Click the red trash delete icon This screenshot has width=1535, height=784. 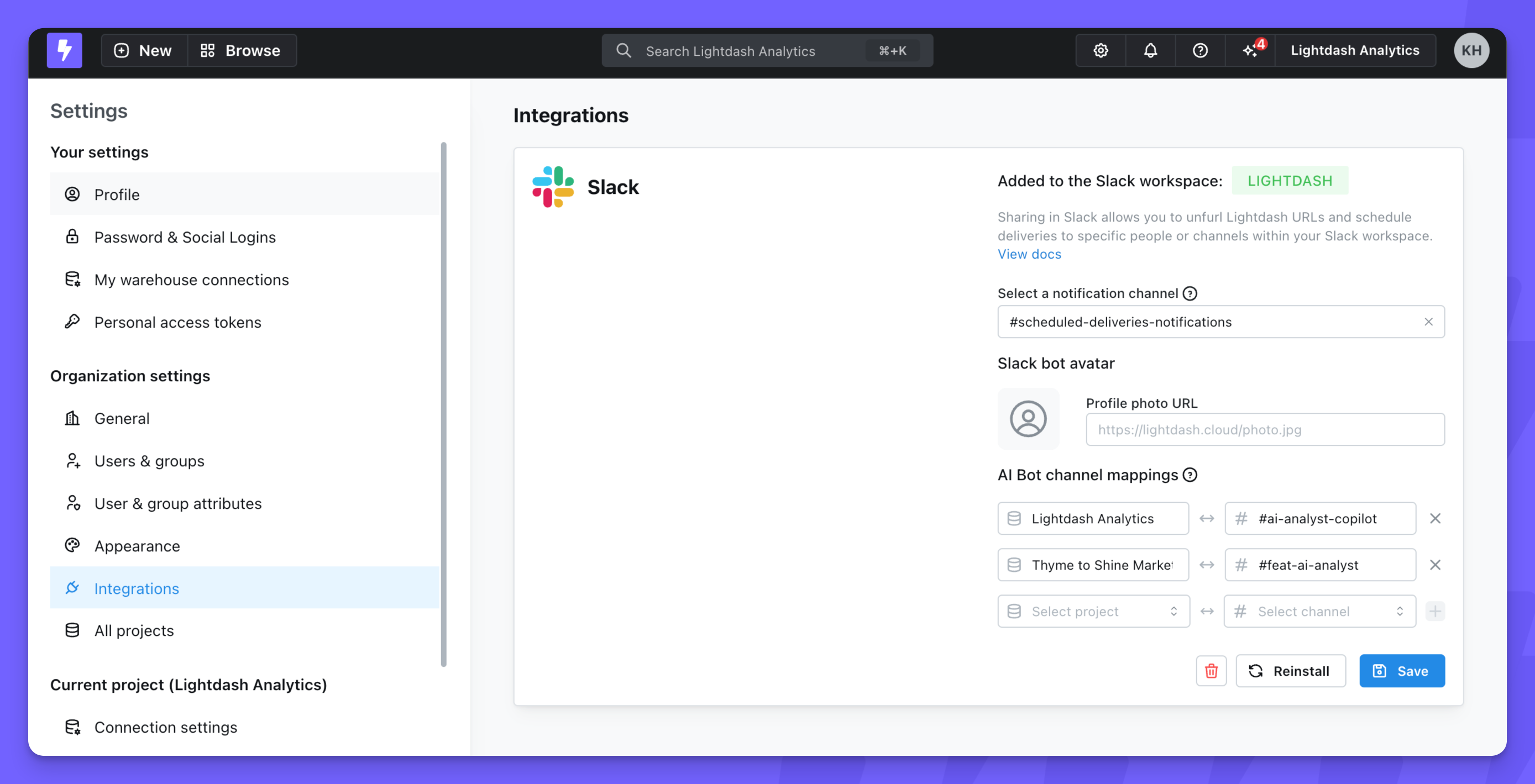(1211, 671)
